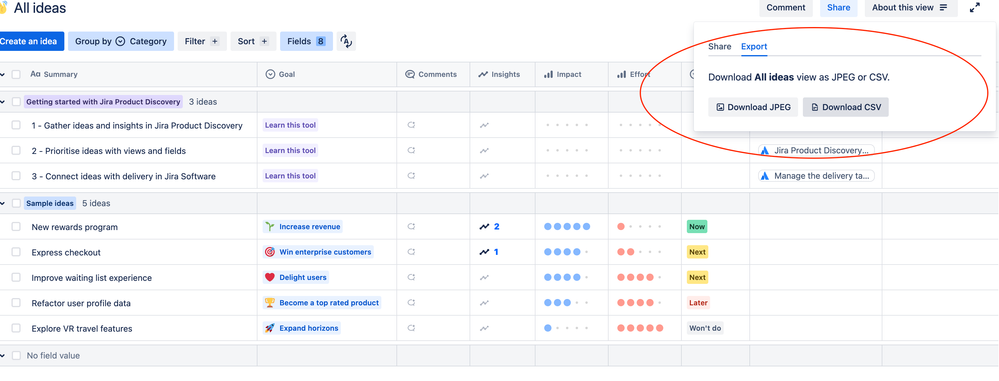Click the Later status label
999x381 pixels.
pyautogui.click(x=698, y=303)
